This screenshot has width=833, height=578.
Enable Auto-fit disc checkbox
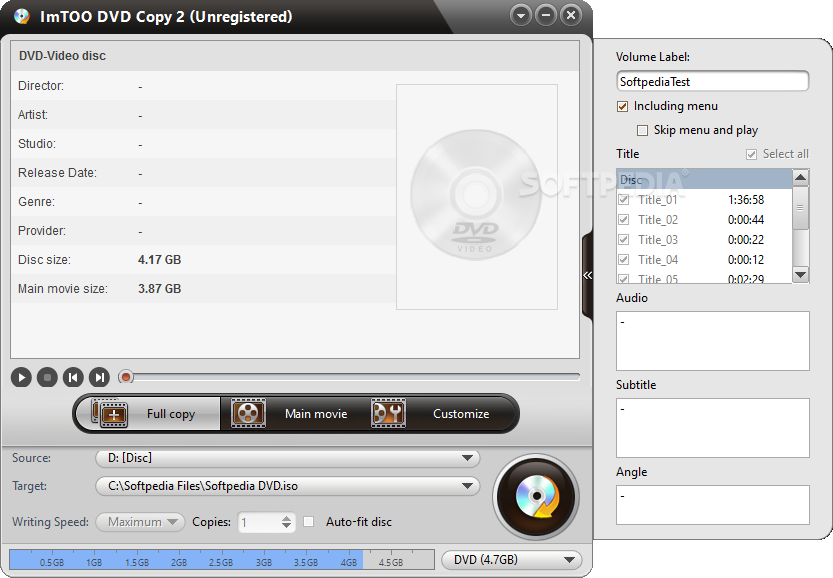tap(309, 522)
